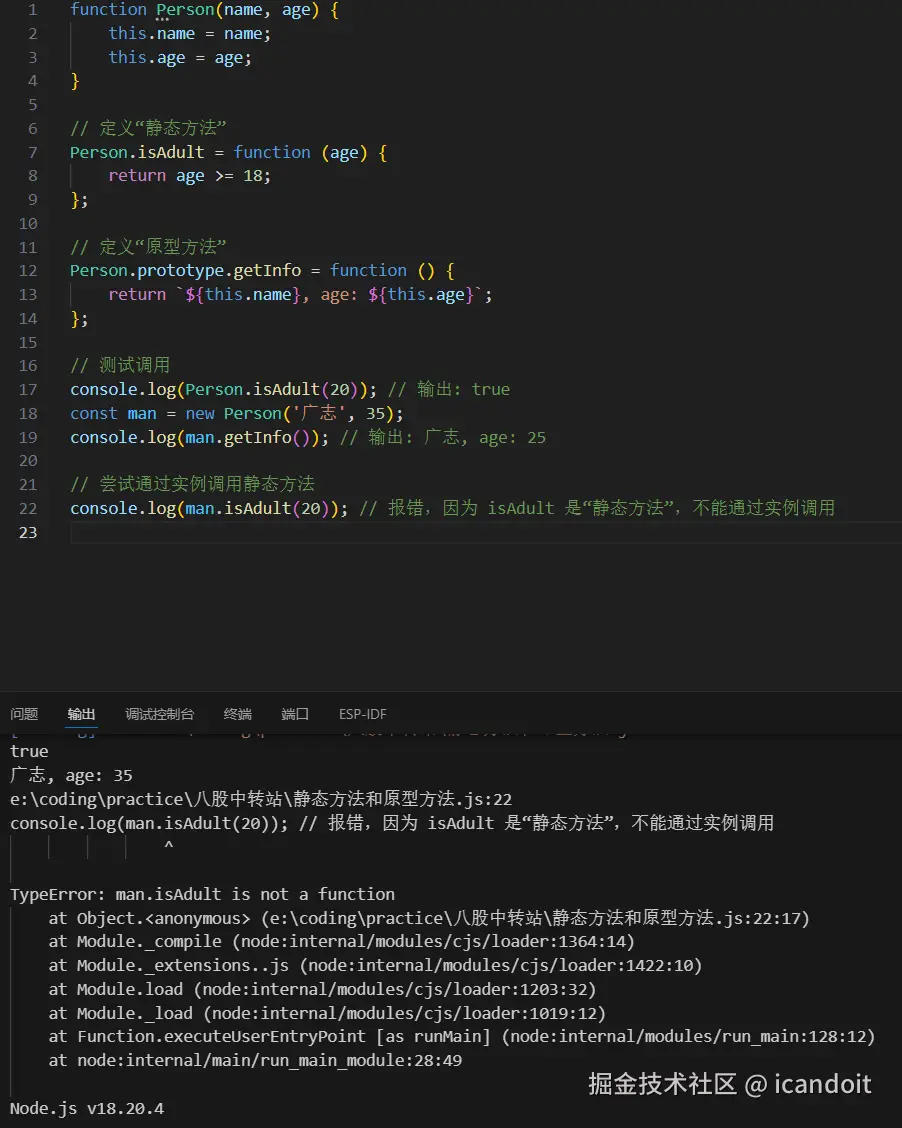Click the comment '测试调用'

coord(120,365)
